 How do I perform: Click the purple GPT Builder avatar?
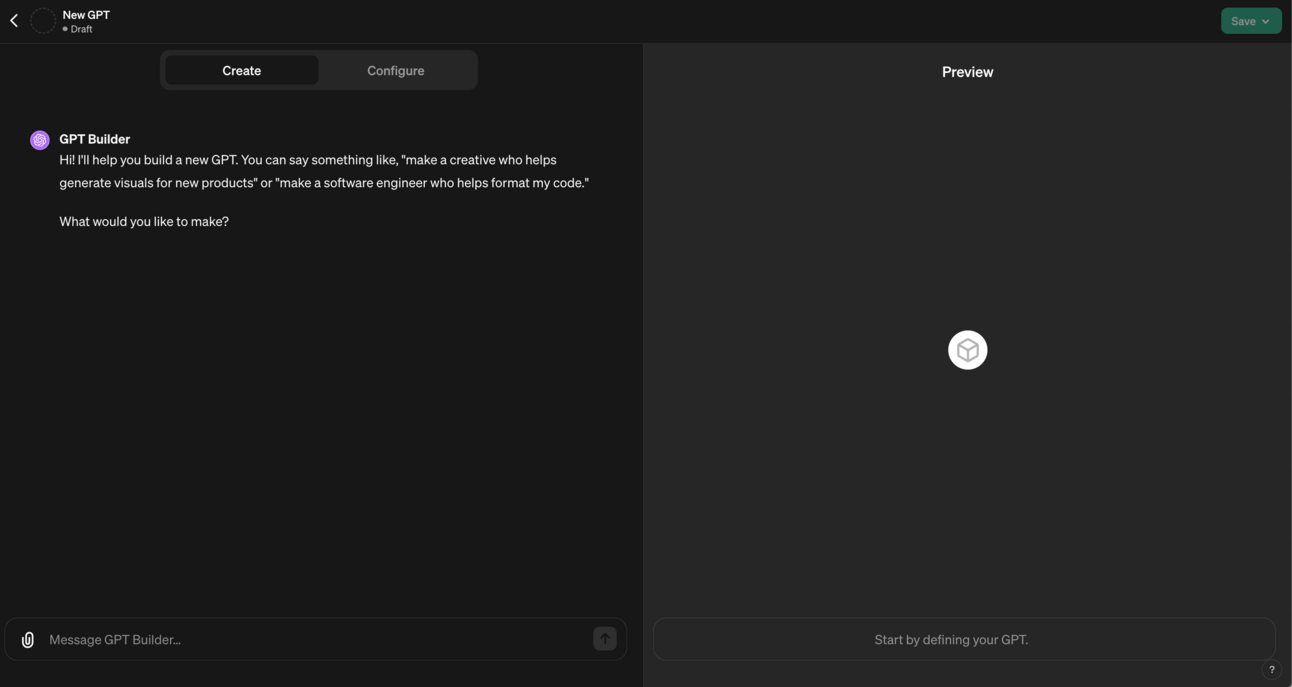coord(40,140)
